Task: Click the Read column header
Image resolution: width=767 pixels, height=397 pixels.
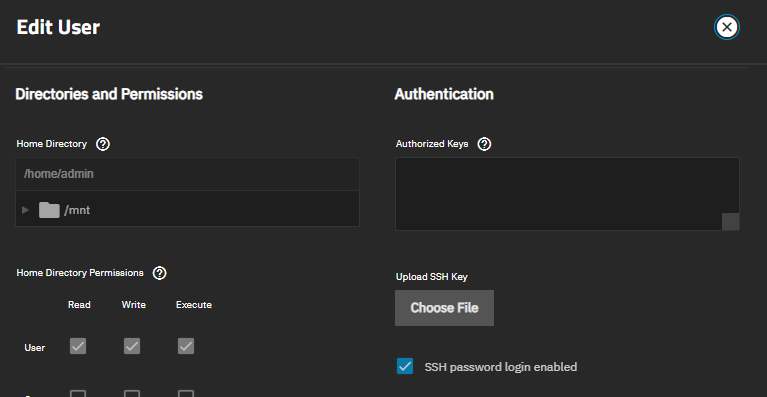Action: tap(79, 305)
